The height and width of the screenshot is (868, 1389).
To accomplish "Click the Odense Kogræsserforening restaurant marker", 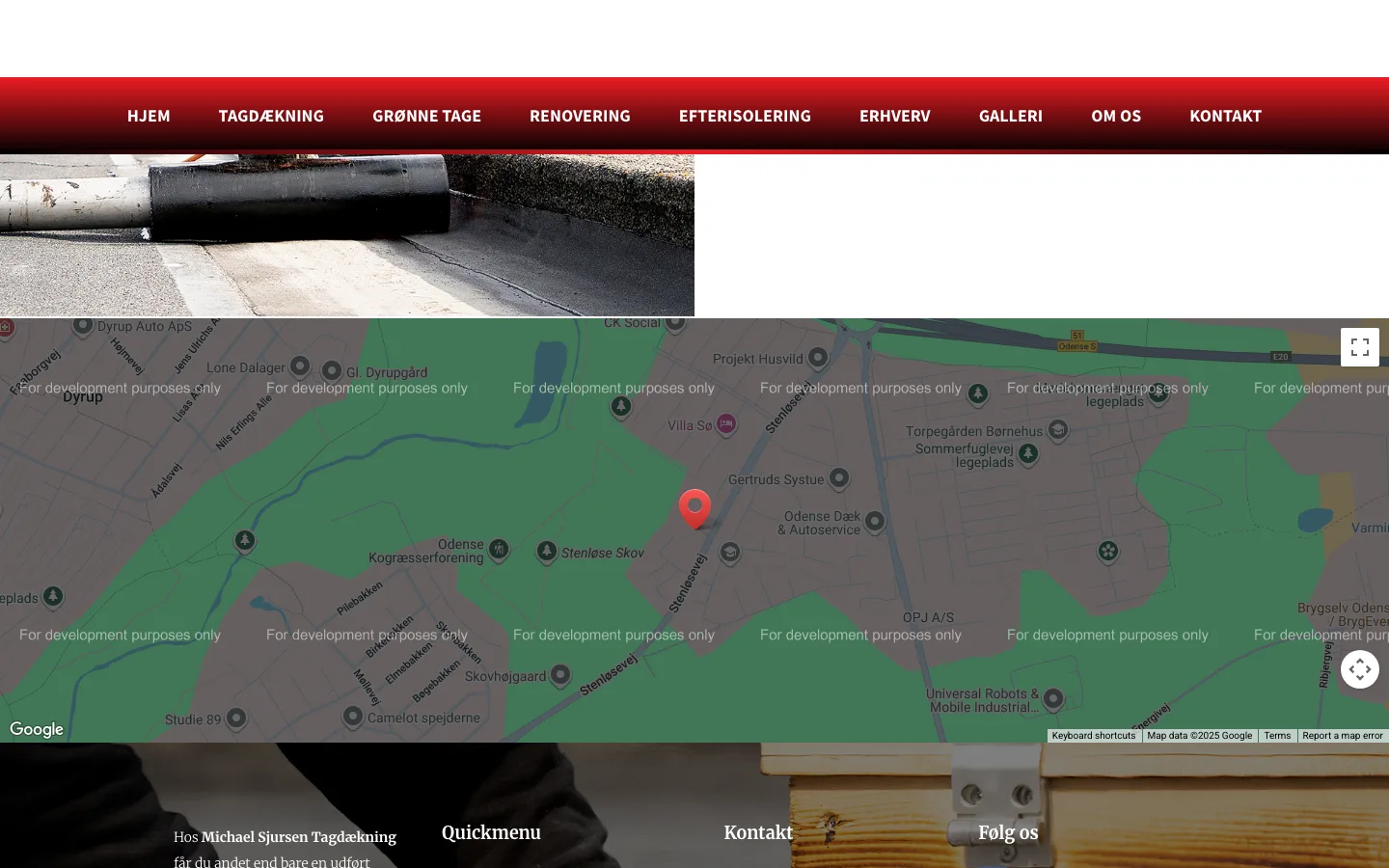I will (499, 549).
